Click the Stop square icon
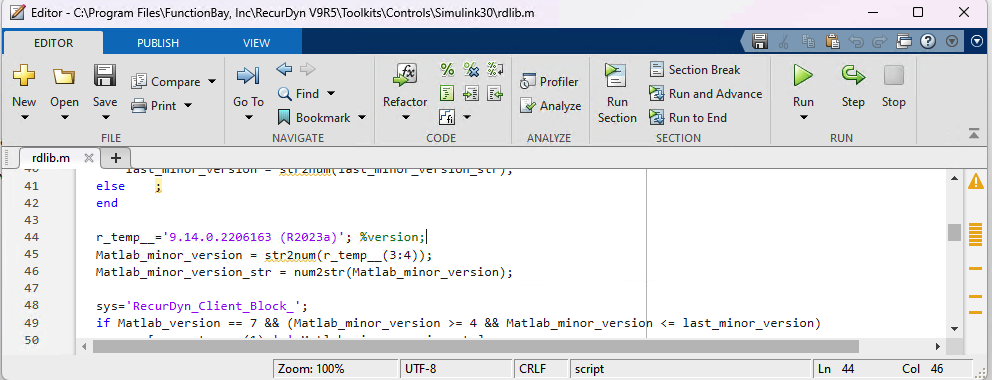The width and height of the screenshot is (992, 380). point(893,76)
